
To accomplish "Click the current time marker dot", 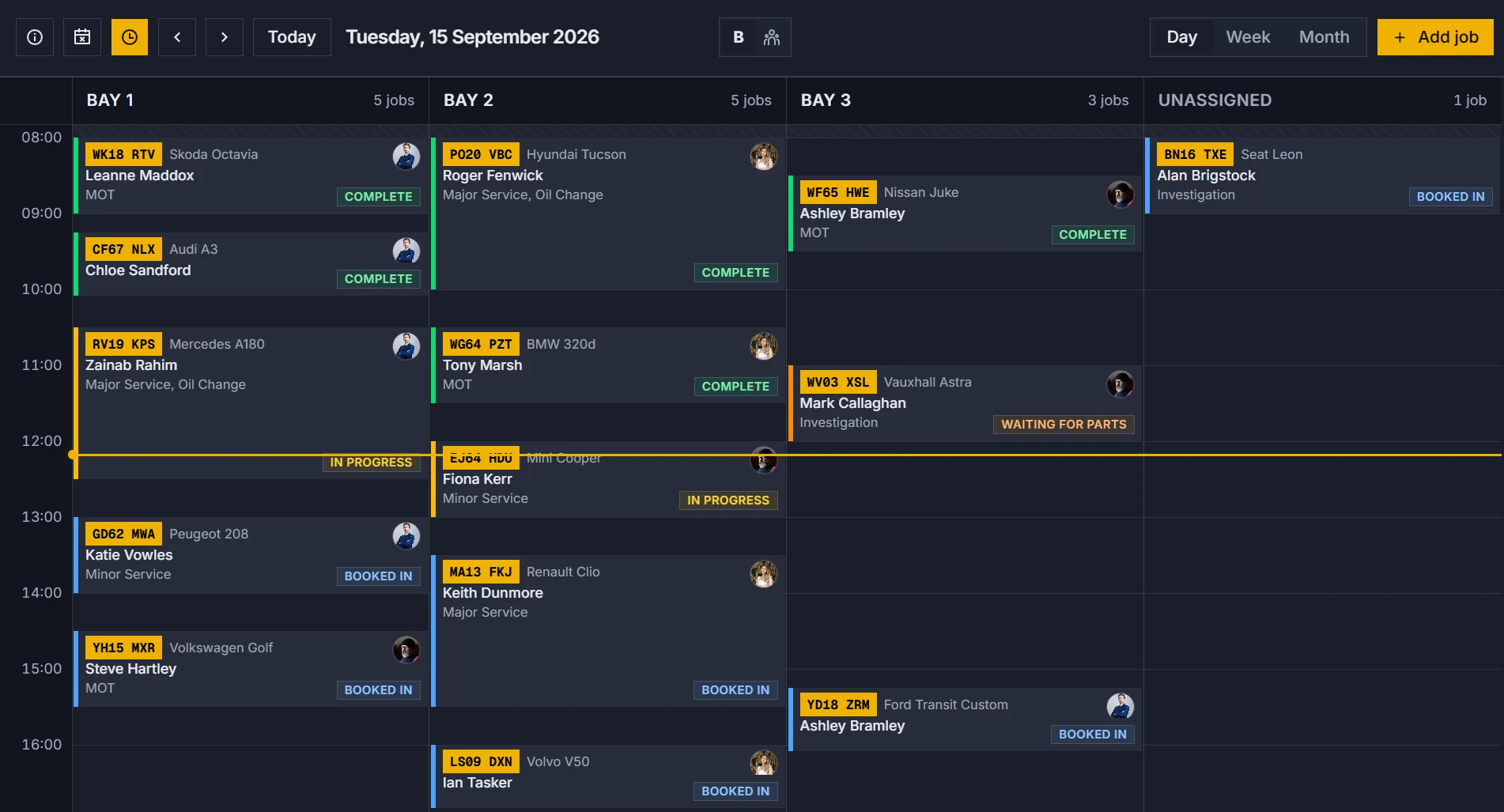I will (72, 455).
